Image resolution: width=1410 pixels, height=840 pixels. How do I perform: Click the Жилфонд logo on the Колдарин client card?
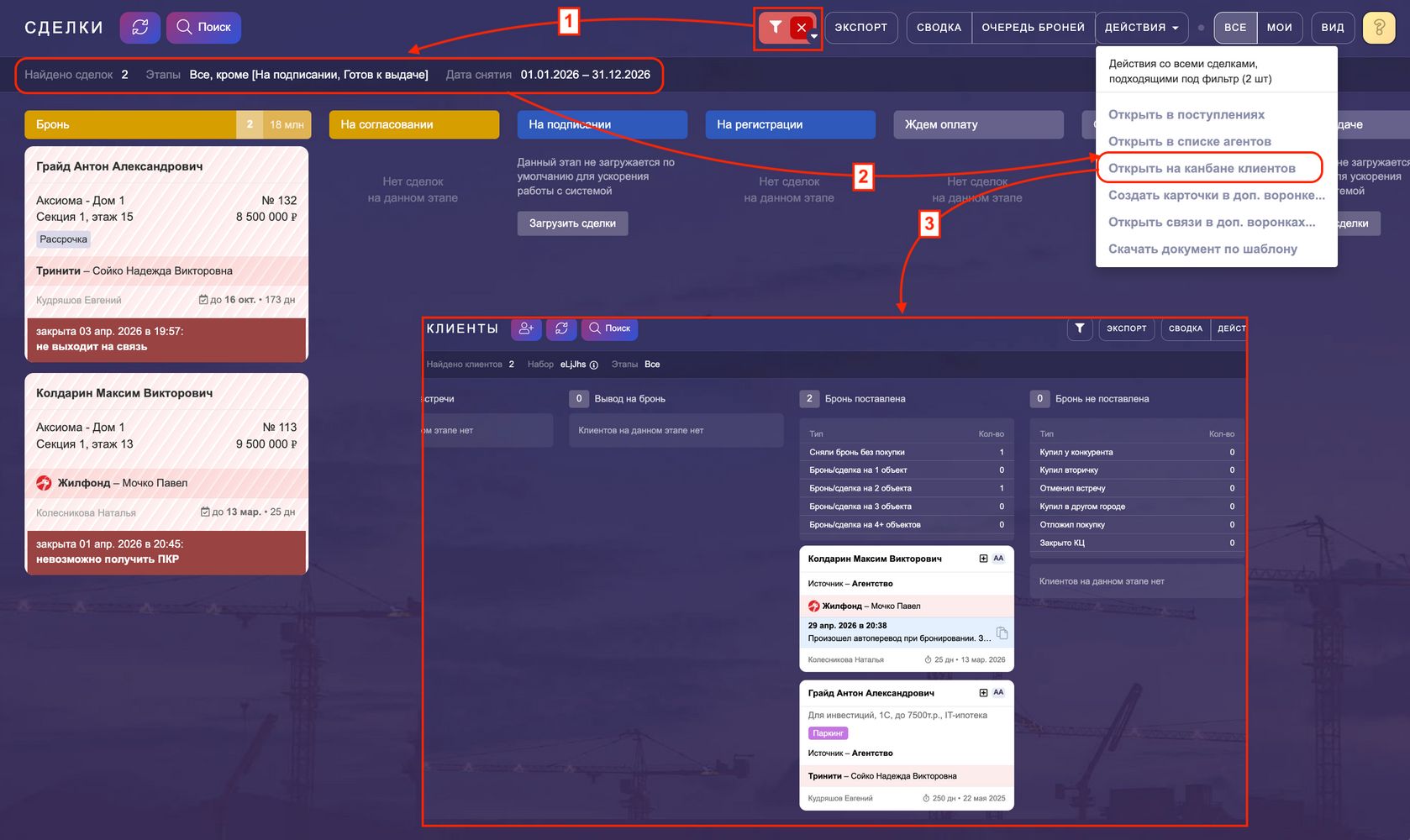tap(813, 606)
